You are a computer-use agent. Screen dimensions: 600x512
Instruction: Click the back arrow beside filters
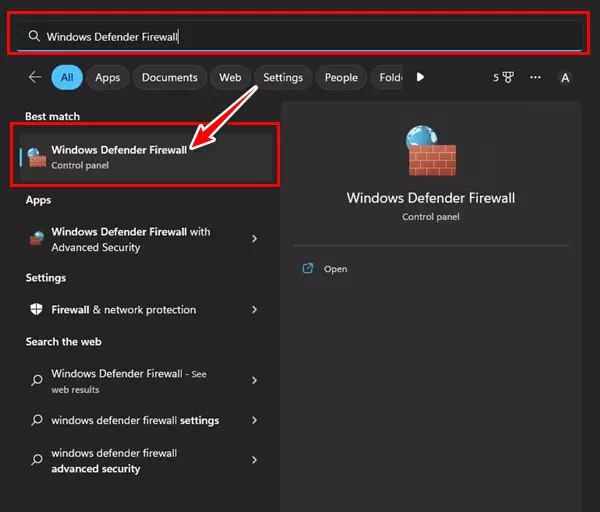point(35,77)
